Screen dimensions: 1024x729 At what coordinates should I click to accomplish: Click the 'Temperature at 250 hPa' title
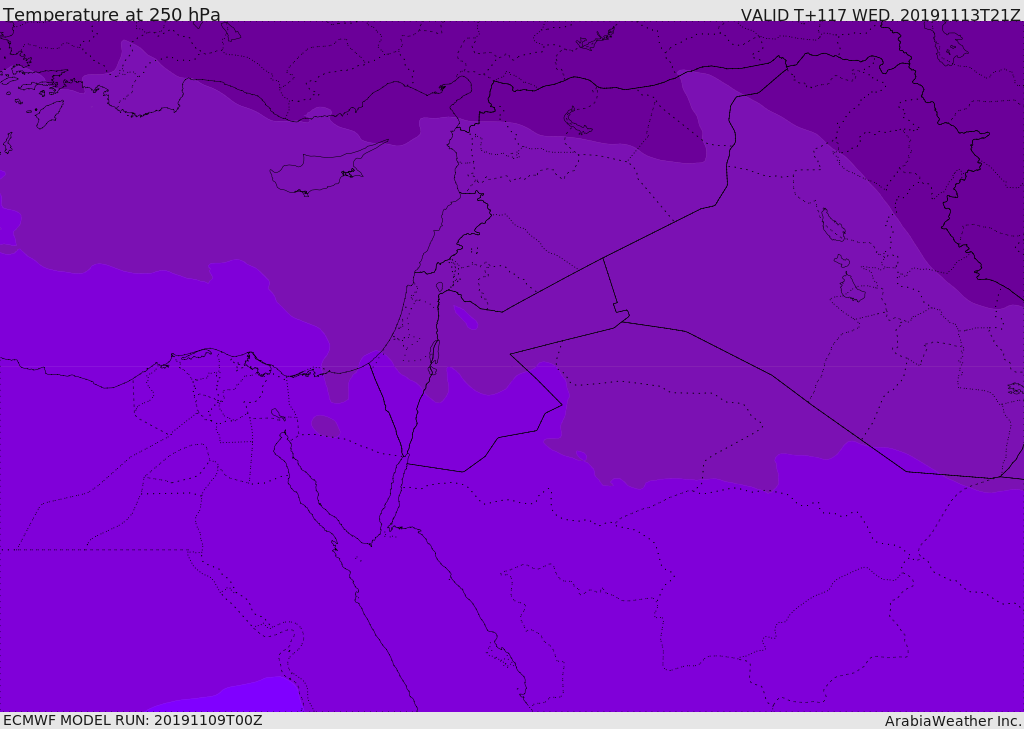click(x=112, y=14)
